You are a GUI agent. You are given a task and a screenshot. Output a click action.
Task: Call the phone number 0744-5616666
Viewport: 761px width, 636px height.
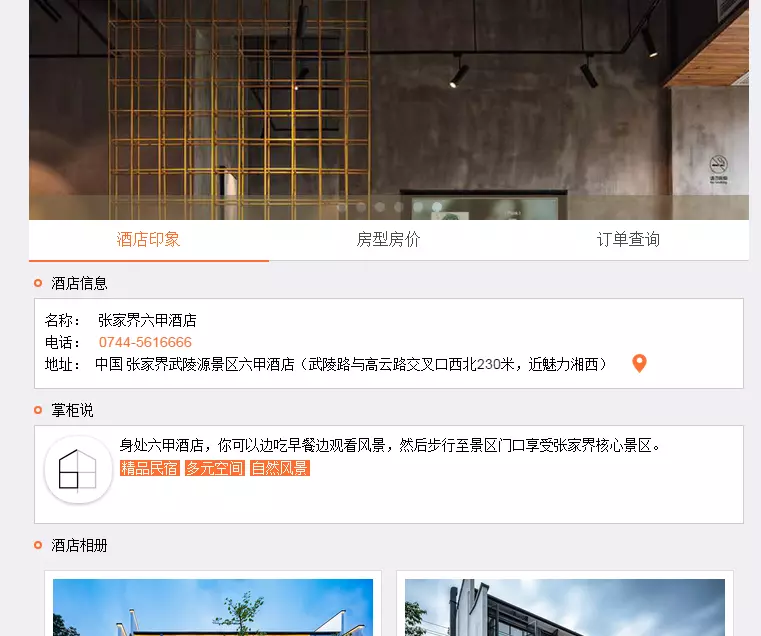coord(145,342)
